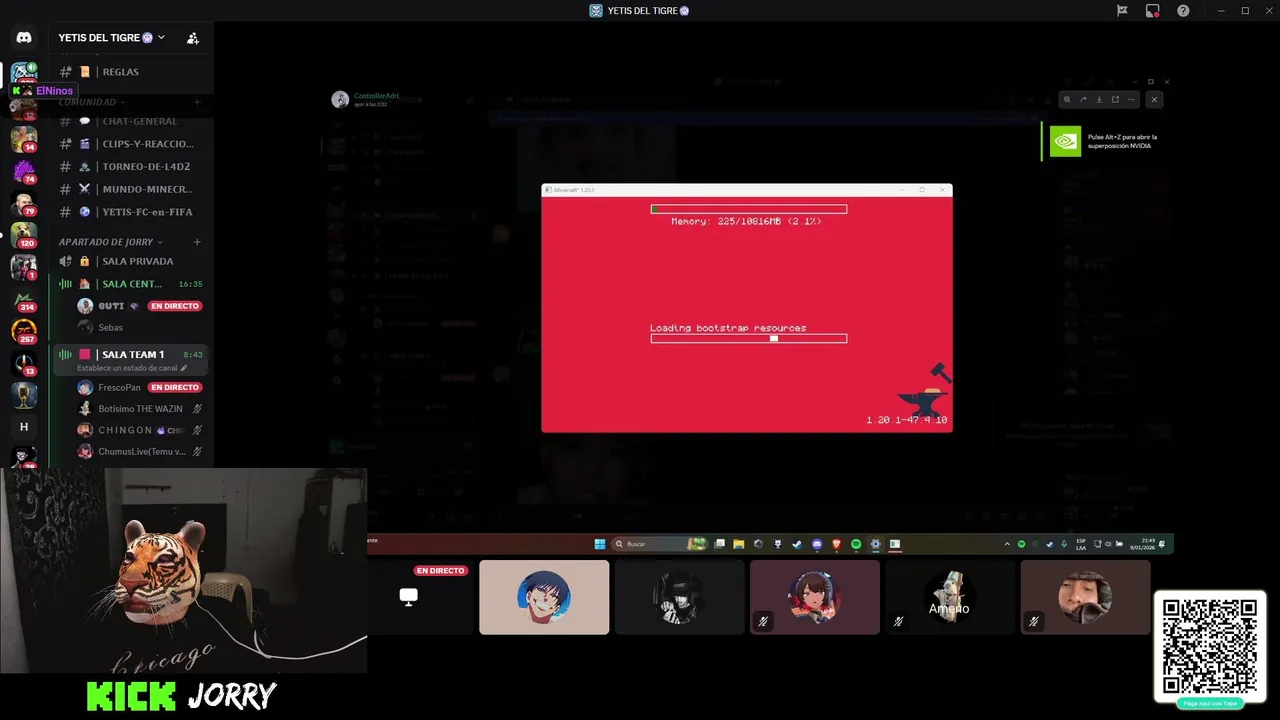
Task: Open the CLIPS-Y-REACCIO... channel
Action: coord(130,144)
